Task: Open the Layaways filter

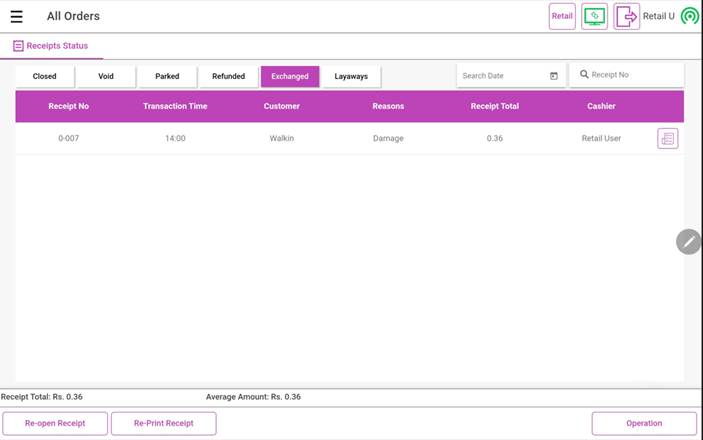Action: pos(351,76)
